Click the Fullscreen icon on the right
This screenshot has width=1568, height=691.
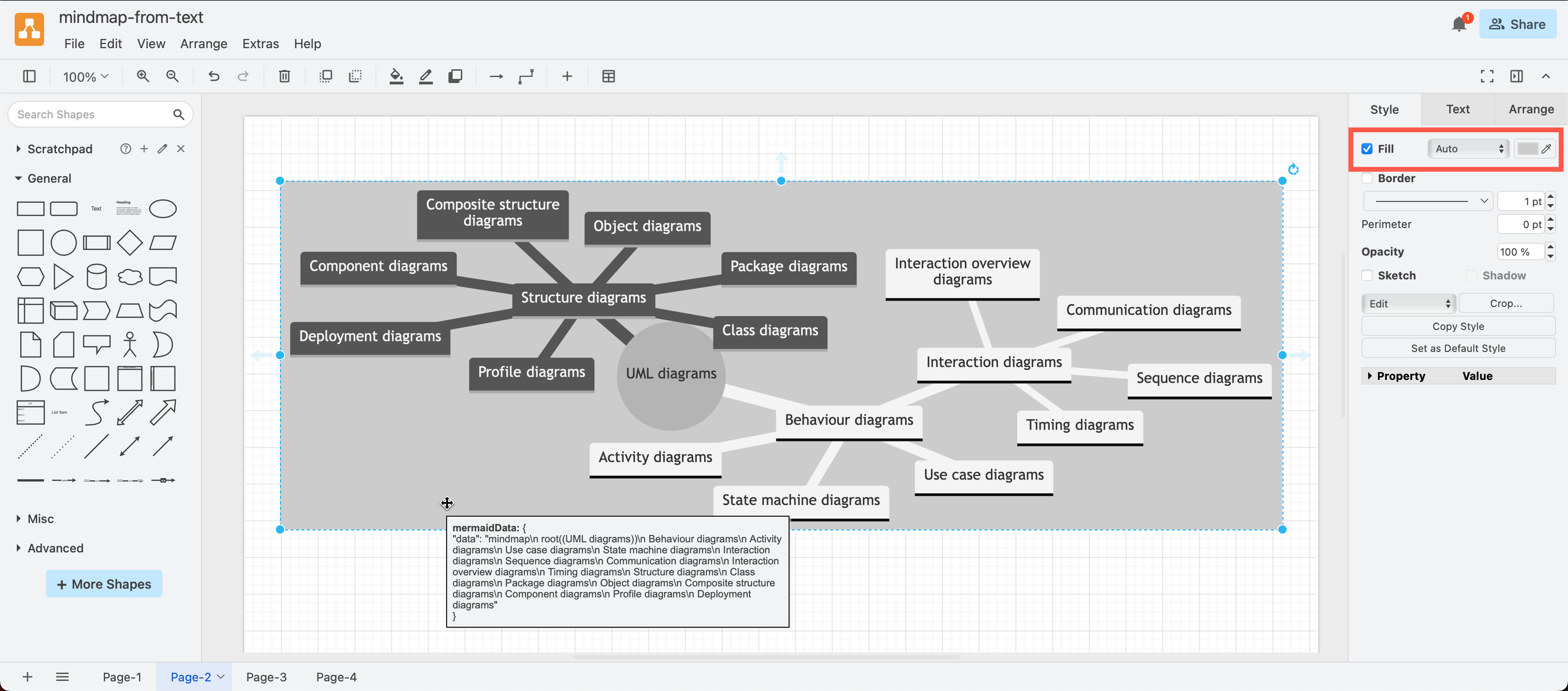pos(1486,76)
